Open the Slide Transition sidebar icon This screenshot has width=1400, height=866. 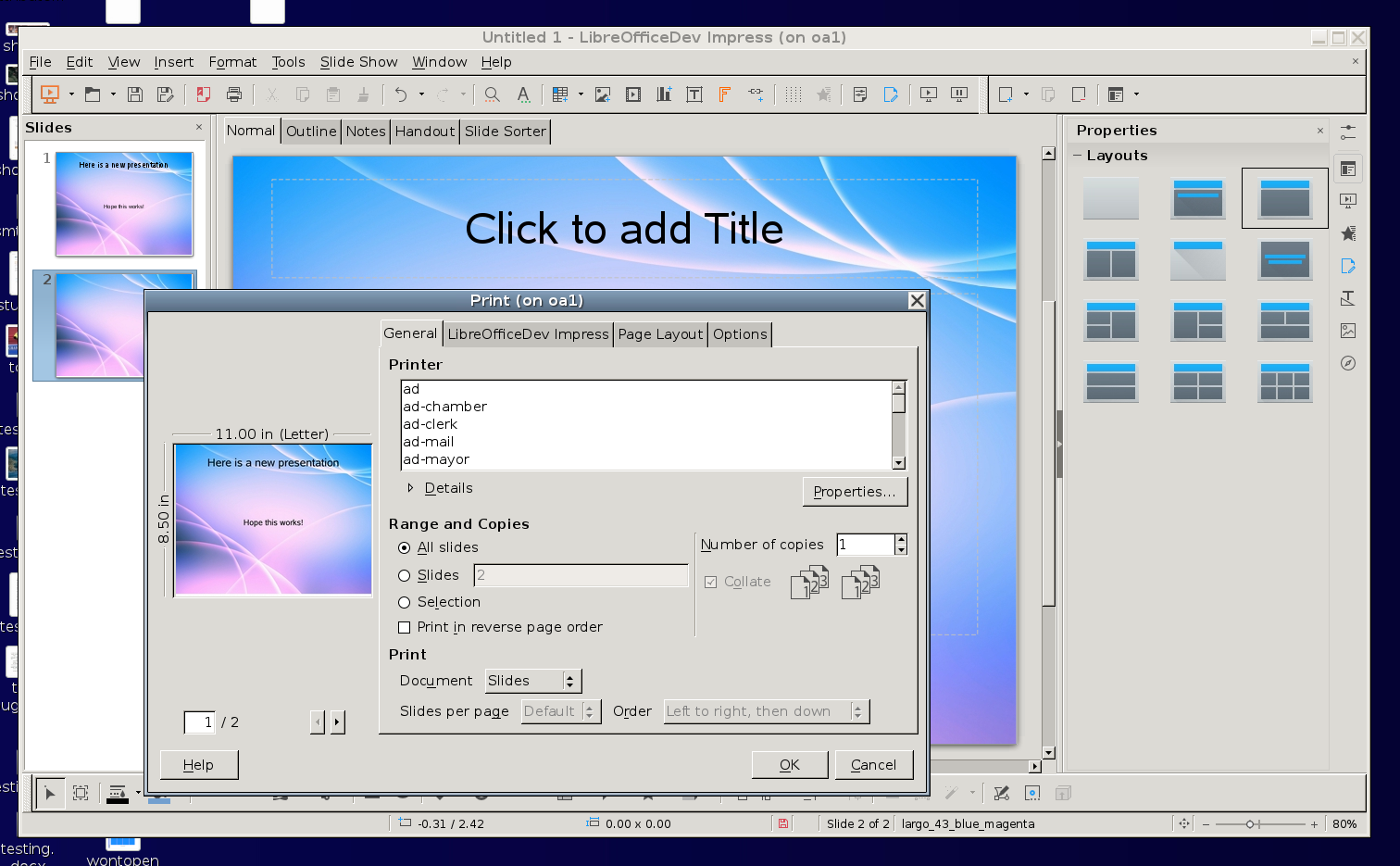tap(1348, 201)
